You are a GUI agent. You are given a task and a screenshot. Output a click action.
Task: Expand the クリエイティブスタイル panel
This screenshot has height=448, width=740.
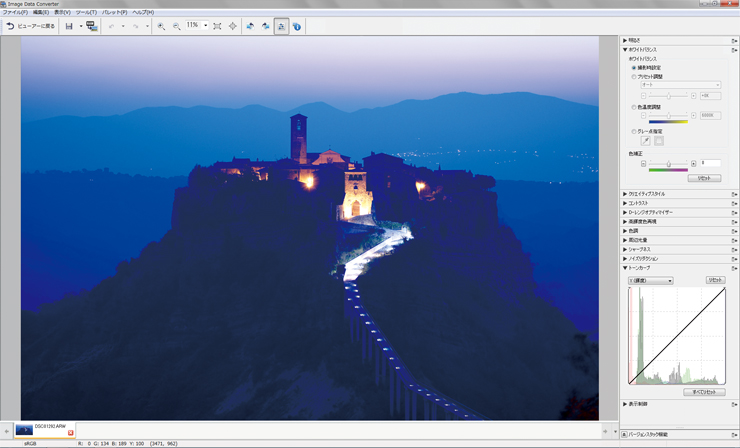tap(660, 194)
